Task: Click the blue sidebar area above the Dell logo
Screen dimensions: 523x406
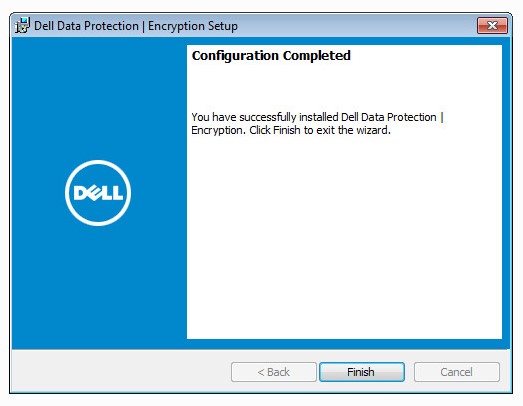Action: (98, 97)
